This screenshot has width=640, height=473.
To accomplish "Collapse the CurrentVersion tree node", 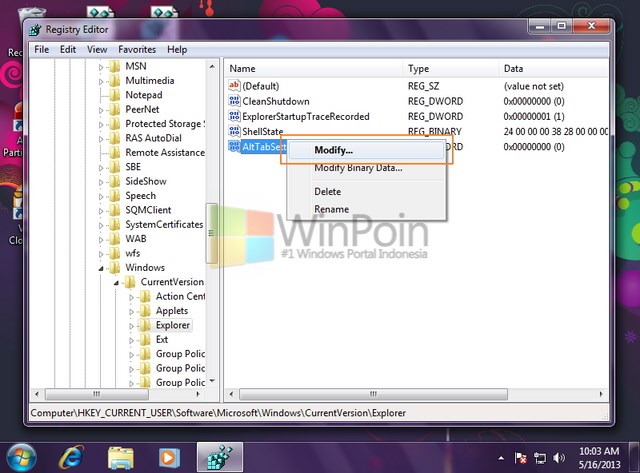I will pos(116,282).
